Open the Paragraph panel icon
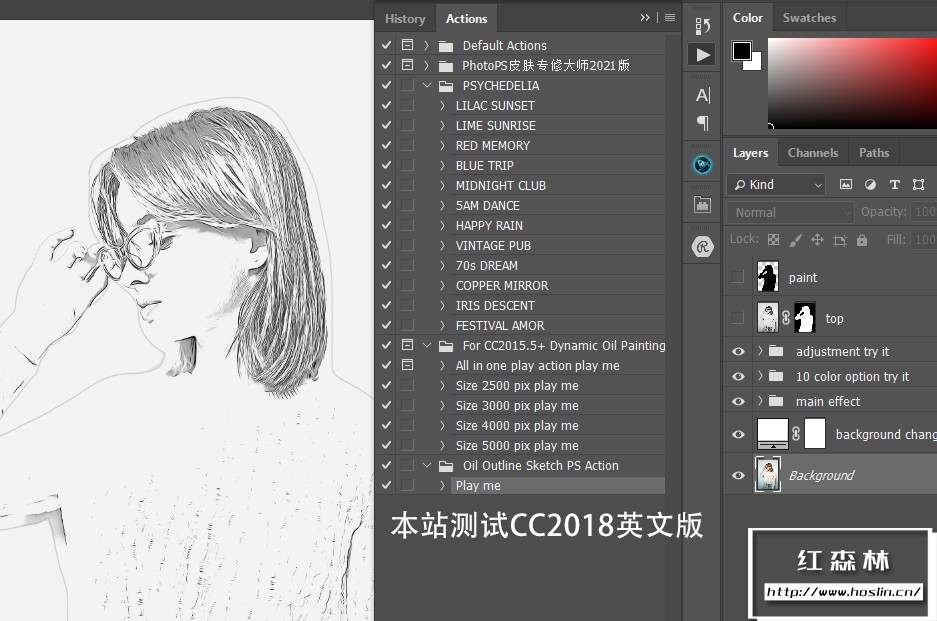The width and height of the screenshot is (937, 621). click(x=702, y=123)
